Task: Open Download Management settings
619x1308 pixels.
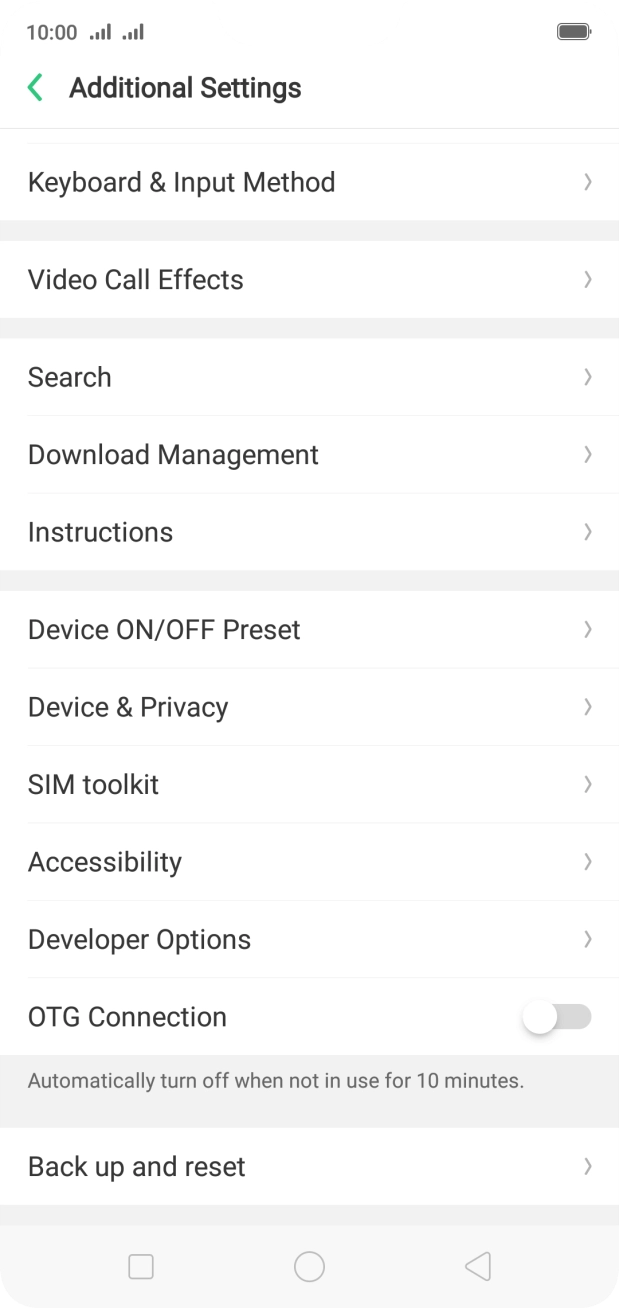Action: pyautogui.click(x=173, y=455)
